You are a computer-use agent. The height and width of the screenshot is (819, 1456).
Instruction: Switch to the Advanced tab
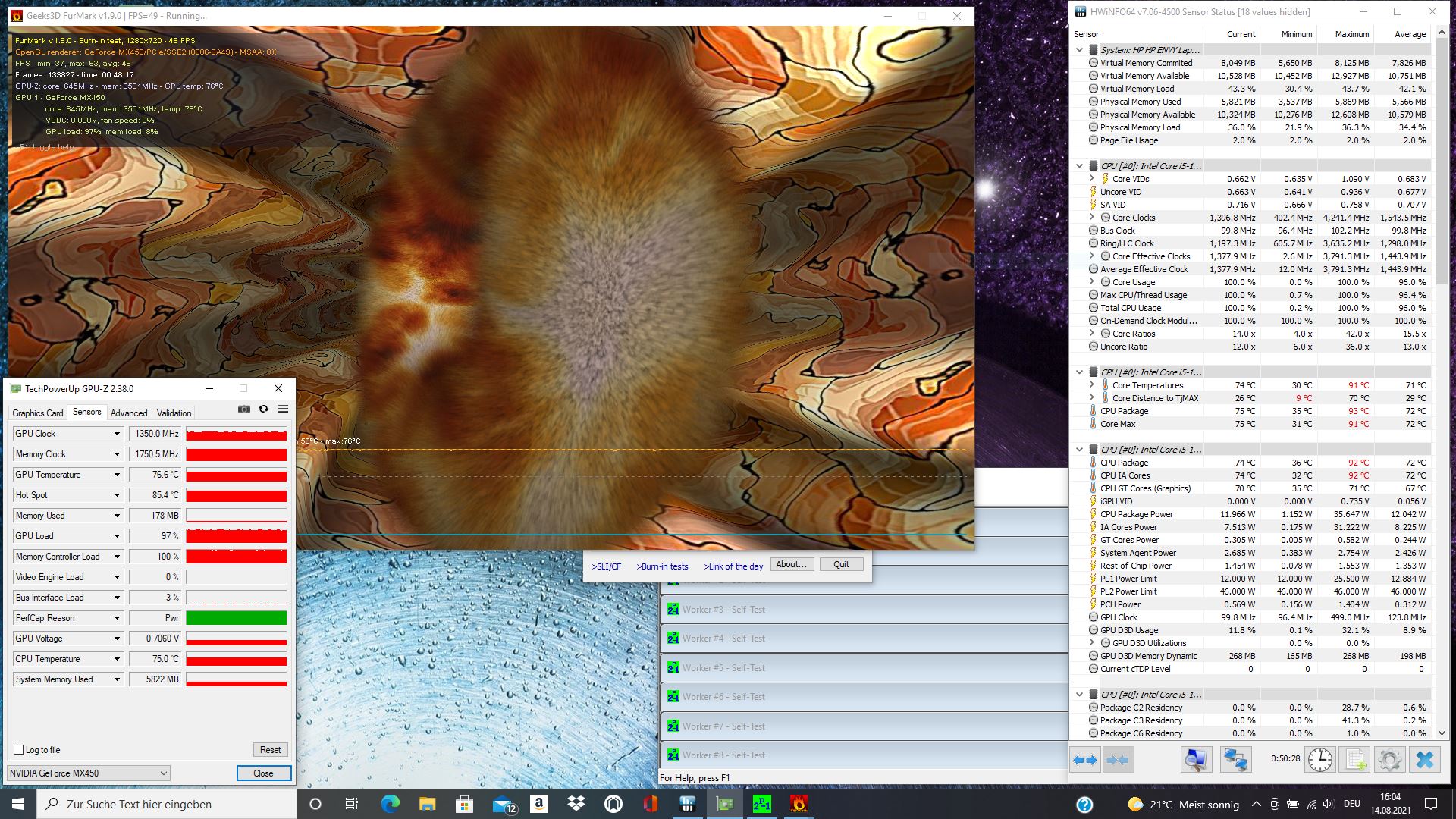[129, 413]
